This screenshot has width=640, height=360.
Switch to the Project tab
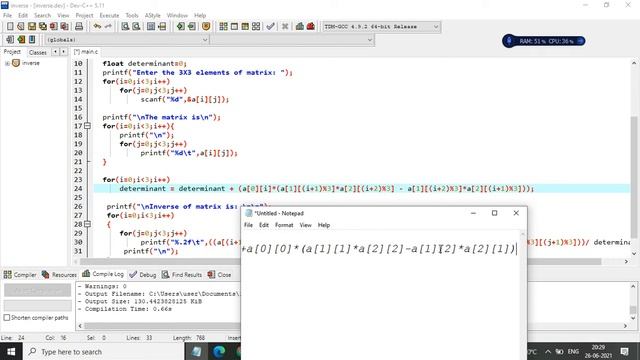click(x=12, y=52)
